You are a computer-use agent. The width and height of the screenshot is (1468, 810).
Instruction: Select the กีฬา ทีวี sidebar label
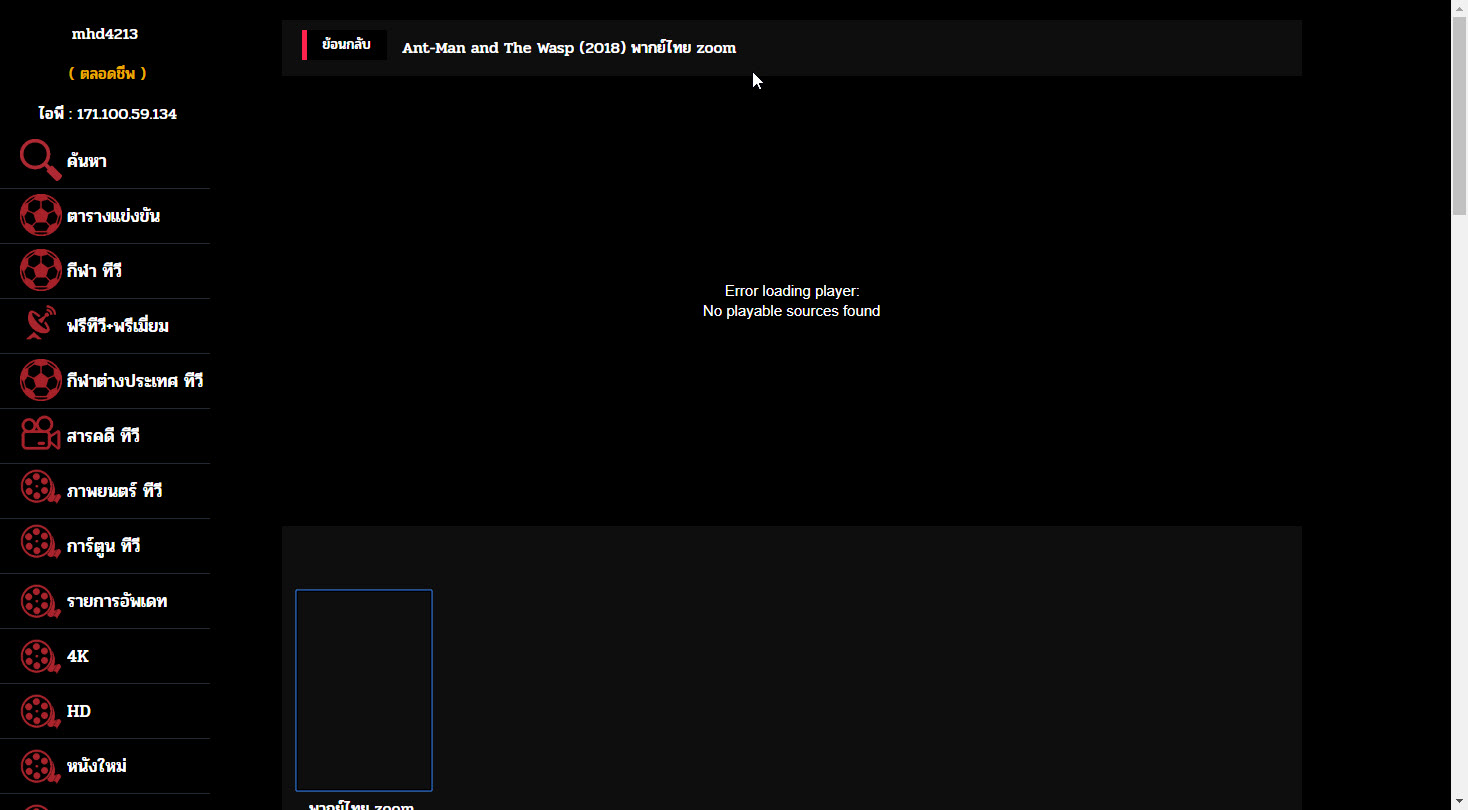tap(94, 271)
